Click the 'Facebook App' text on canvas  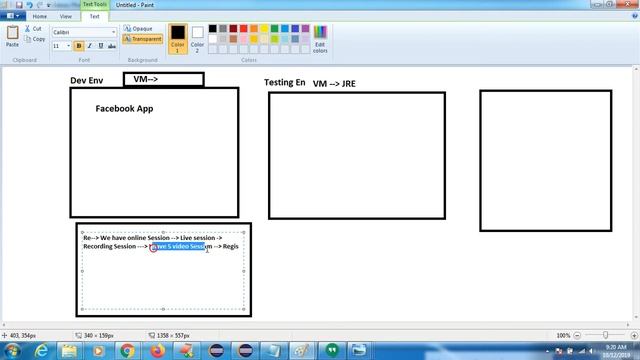click(x=124, y=109)
